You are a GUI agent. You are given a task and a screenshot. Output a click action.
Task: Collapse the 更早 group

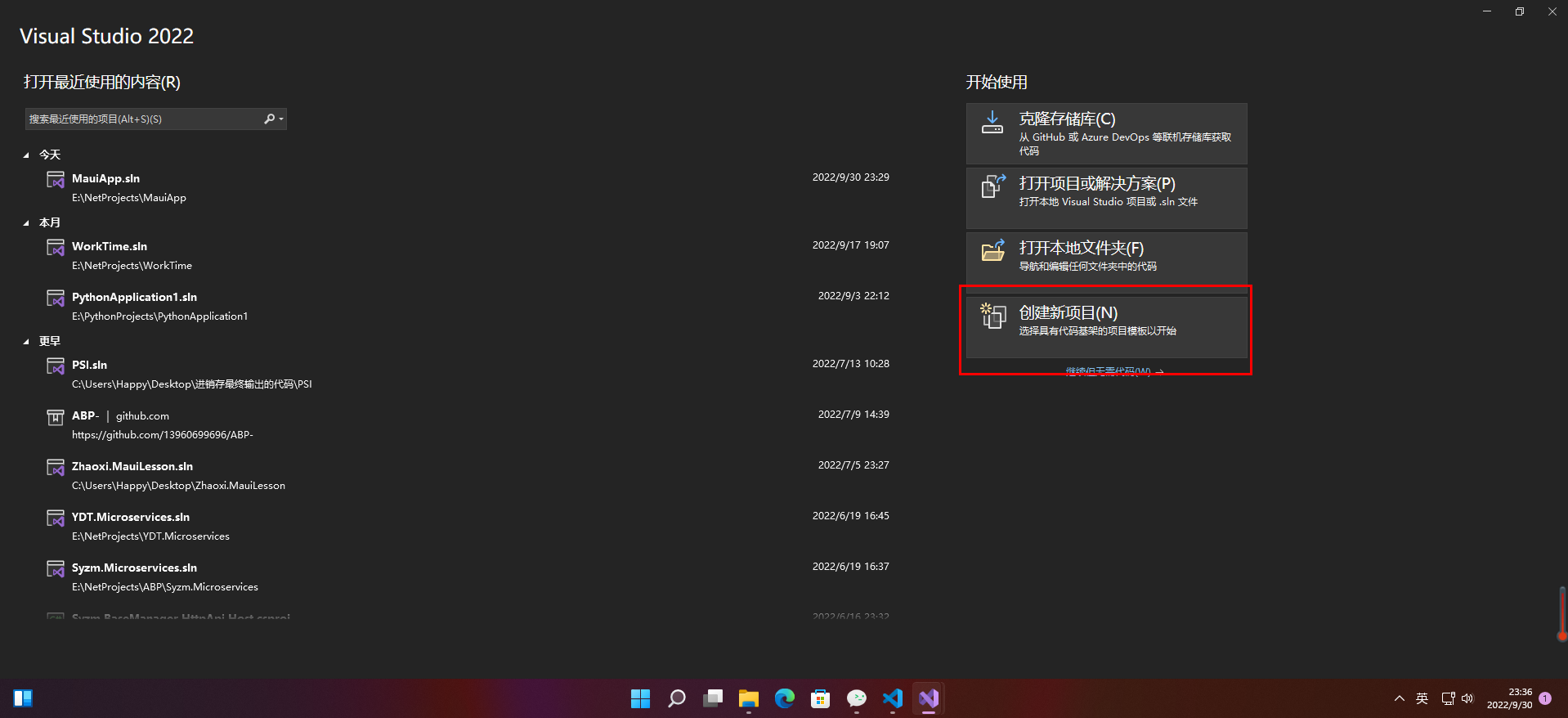tap(26, 342)
